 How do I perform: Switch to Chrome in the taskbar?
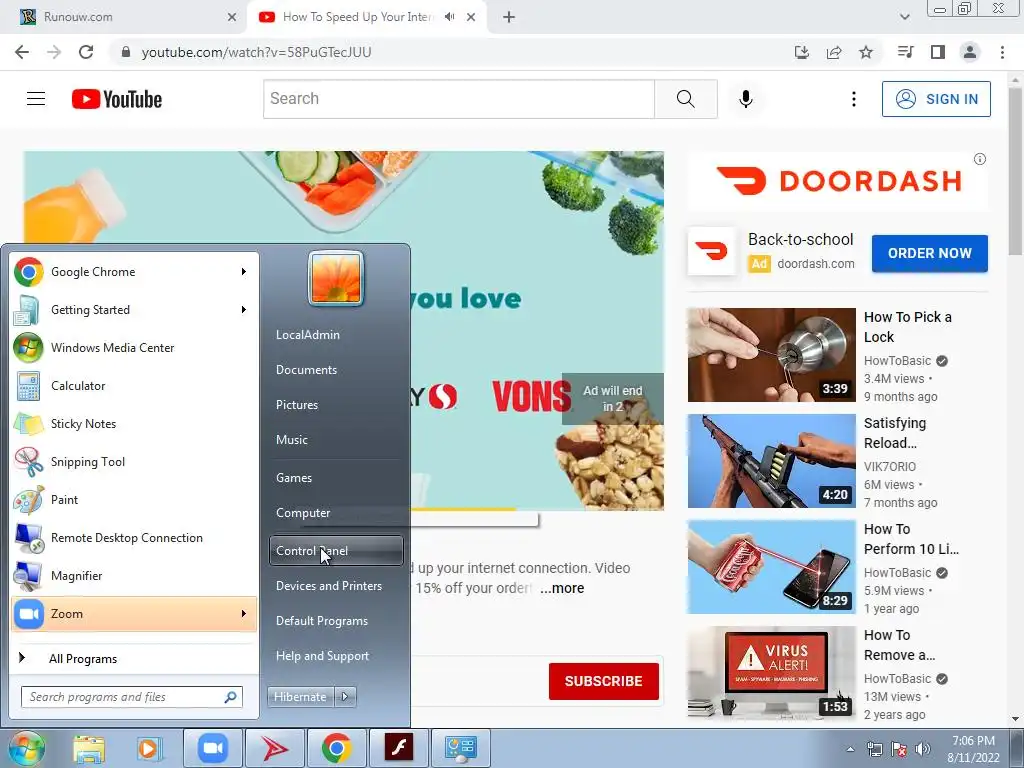[x=336, y=748]
